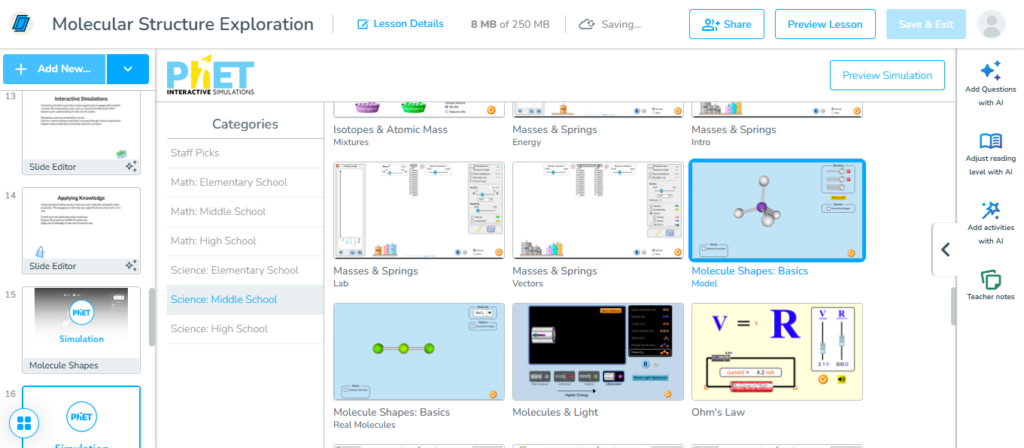
Task: Select Staff Picks category
Action: tap(245, 153)
